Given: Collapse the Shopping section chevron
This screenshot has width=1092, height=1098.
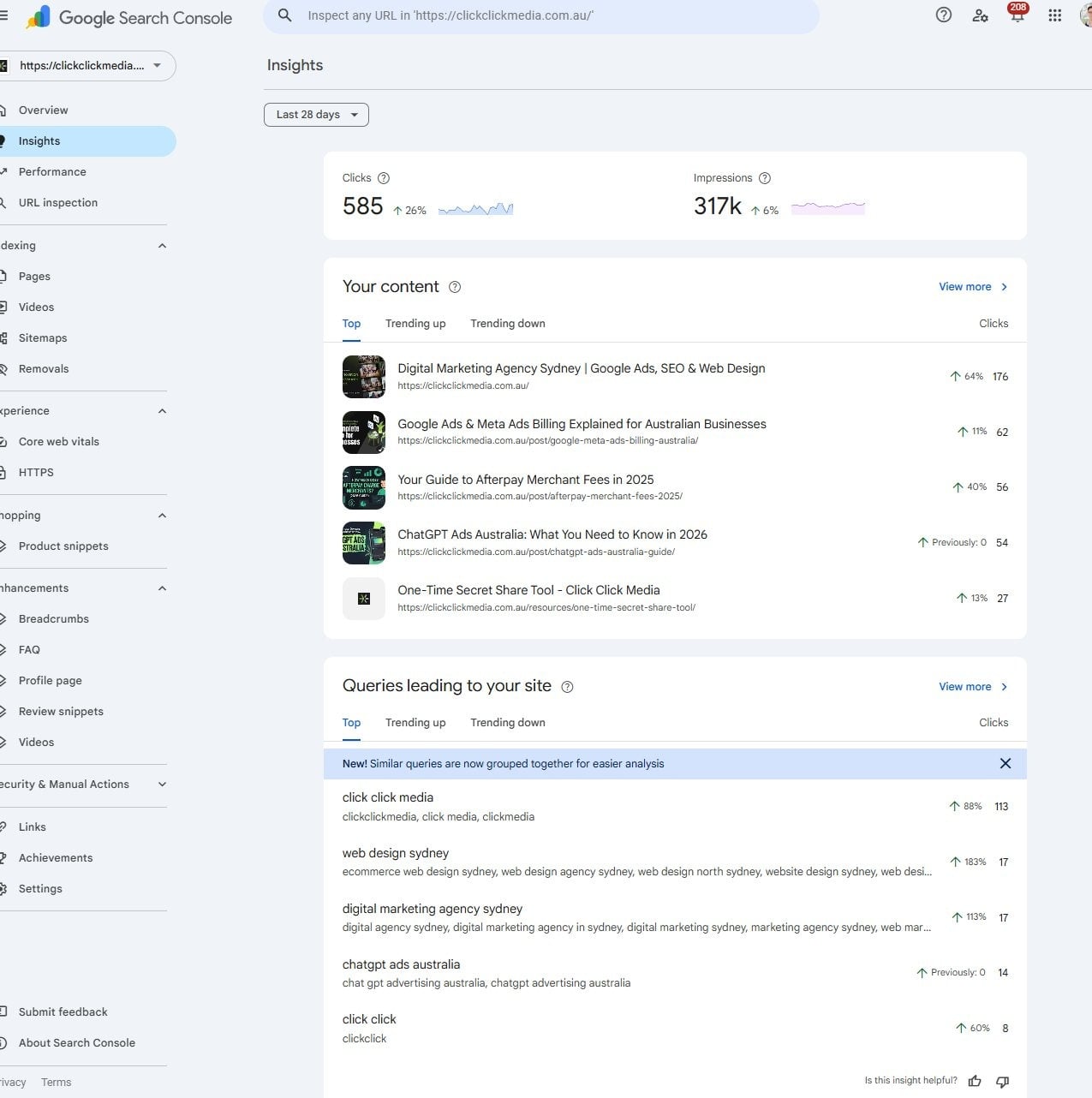Looking at the screenshot, I should click(x=162, y=516).
